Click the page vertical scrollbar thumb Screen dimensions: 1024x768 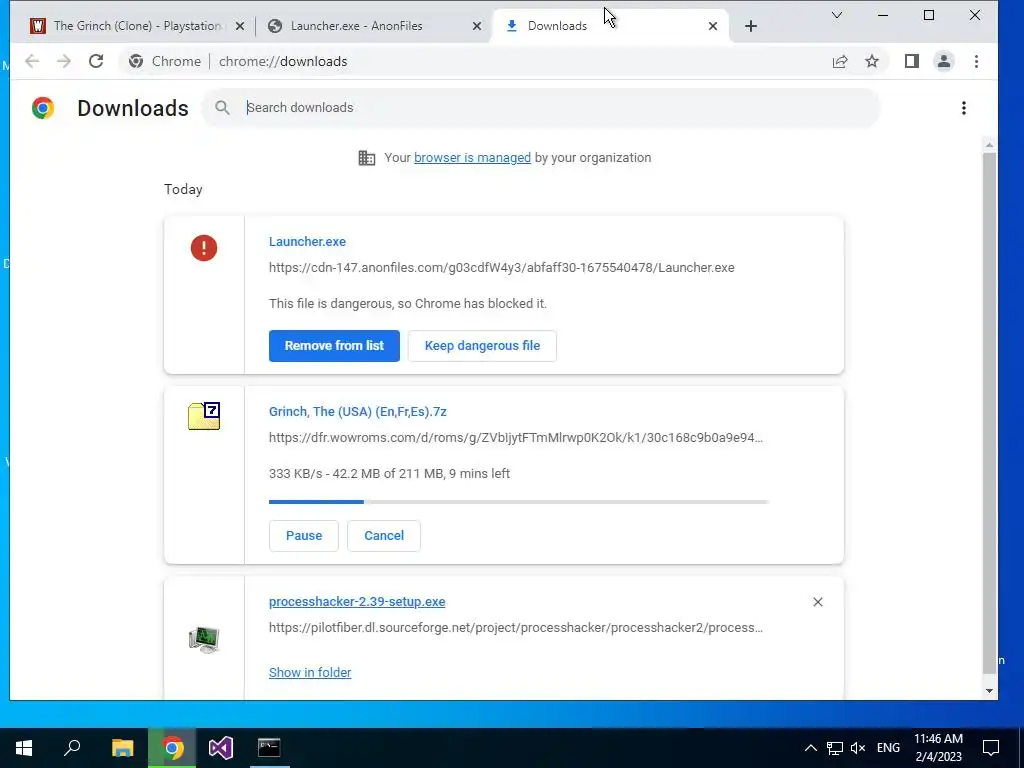[989, 413]
